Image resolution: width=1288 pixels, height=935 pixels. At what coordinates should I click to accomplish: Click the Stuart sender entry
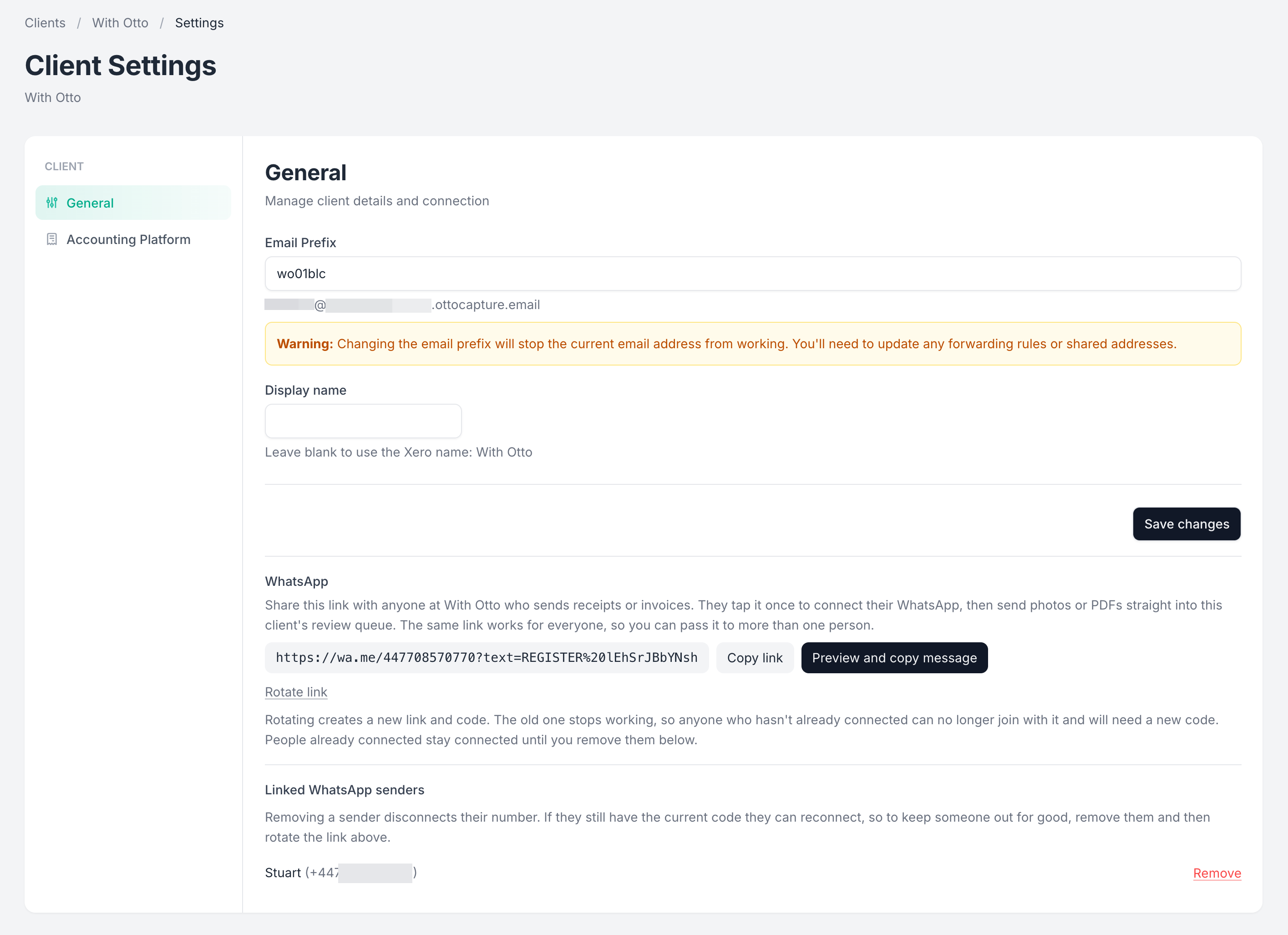341,873
